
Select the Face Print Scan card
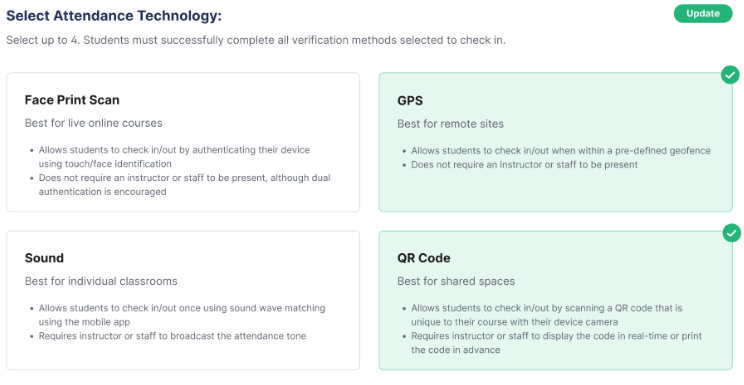click(183, 142)
